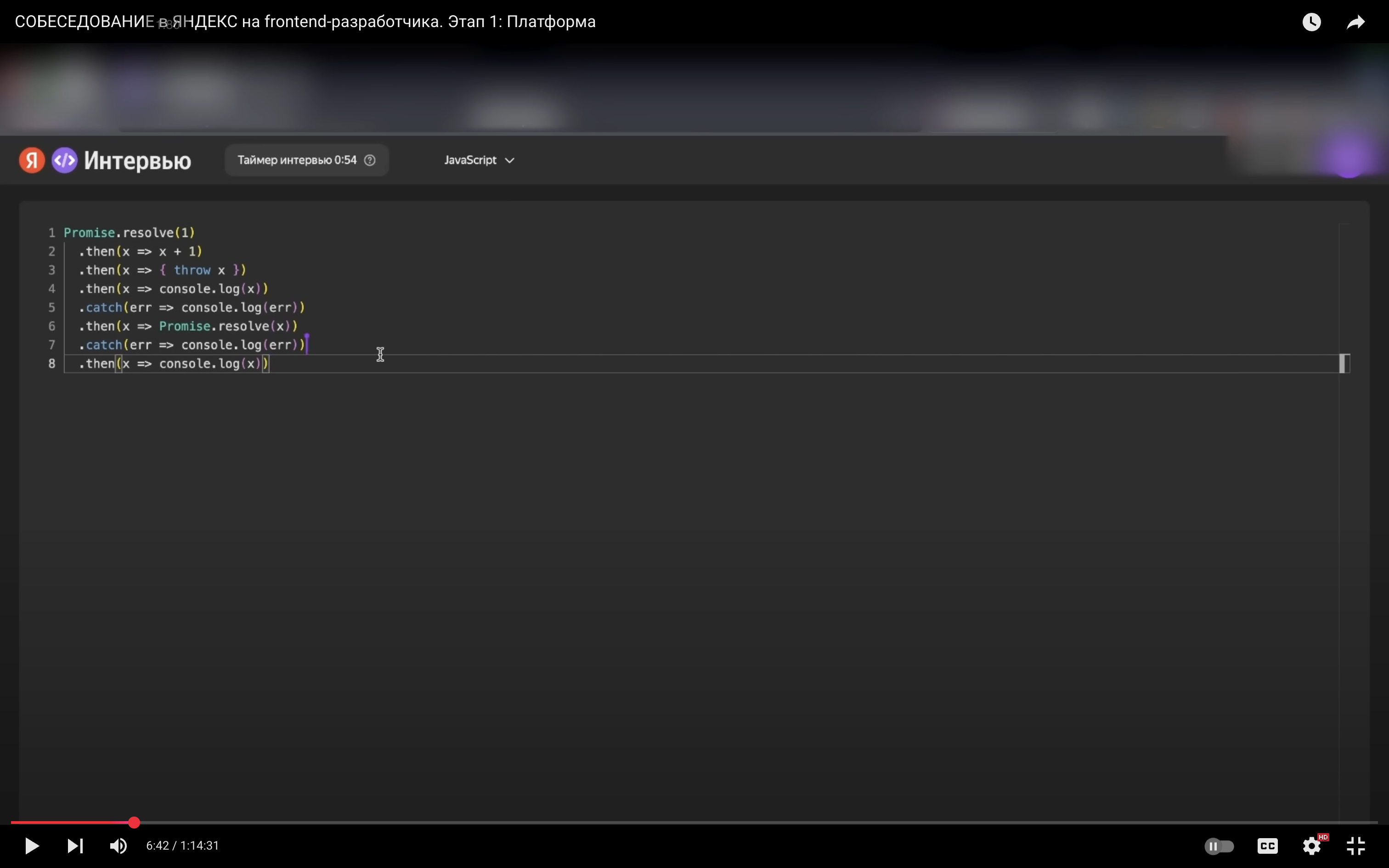The height and width of the screenshot is (868, 1389).
Task: Click the interview timer help icon
Action: pyautogui.click(x=370, y=160)
